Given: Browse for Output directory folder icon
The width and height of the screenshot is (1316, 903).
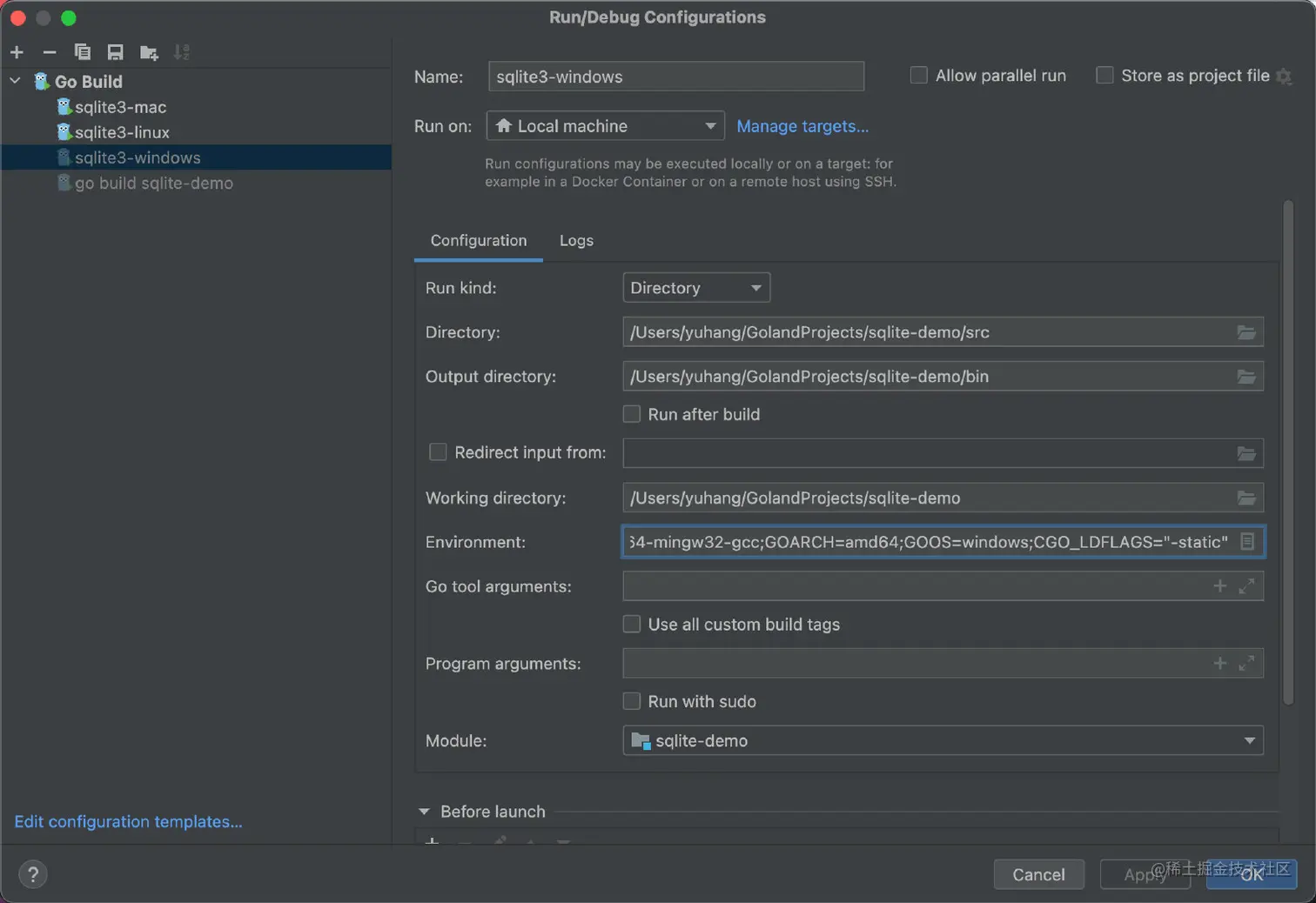Looking at the screenshot, I should (1246, 377).
